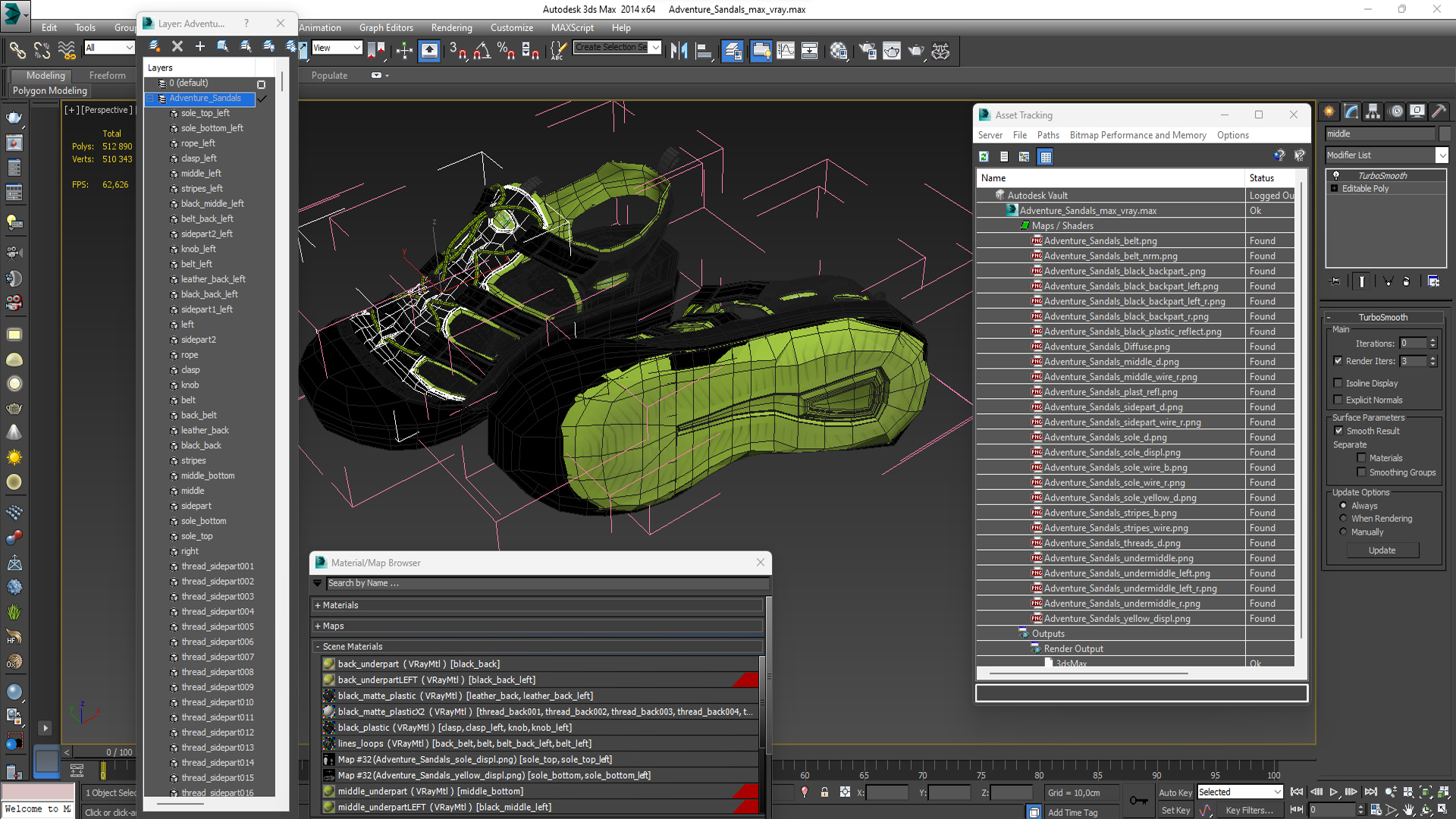
Task: Open the Modifier List dropdown
Action: tap(1442, 155)
